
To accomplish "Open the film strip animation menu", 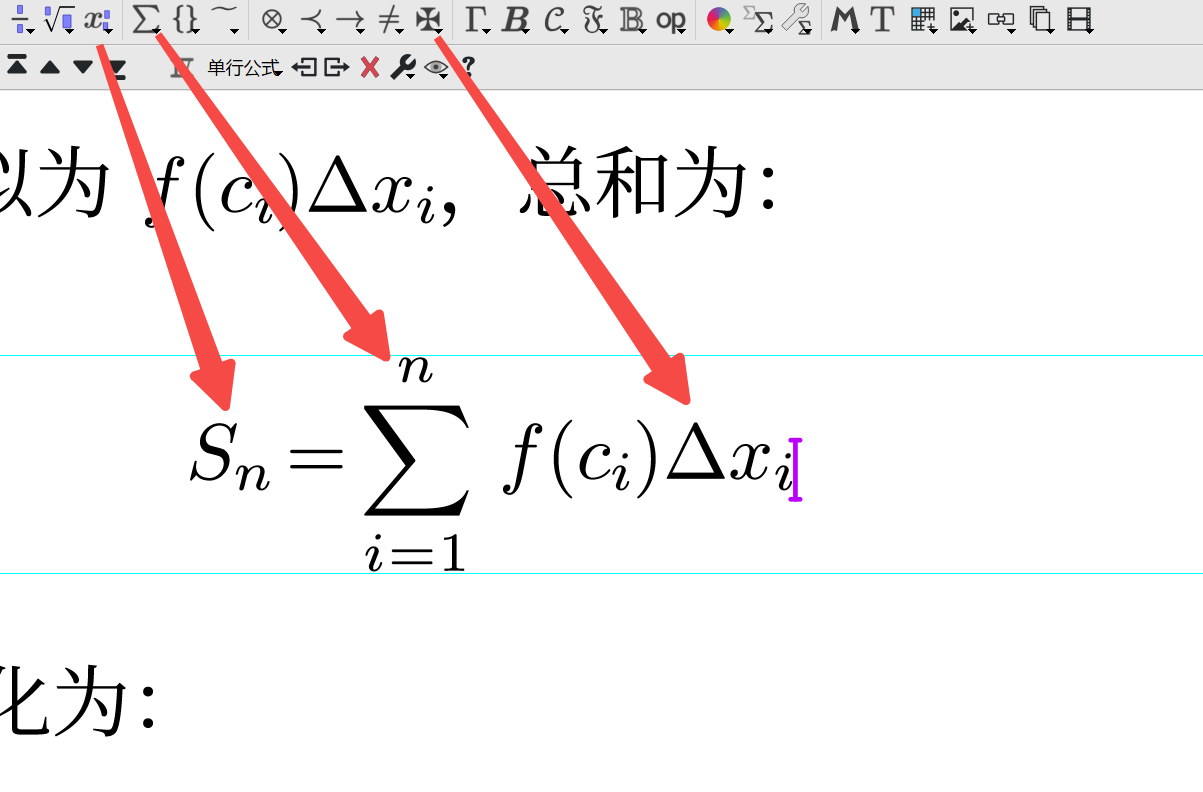I will [1079, 19].
